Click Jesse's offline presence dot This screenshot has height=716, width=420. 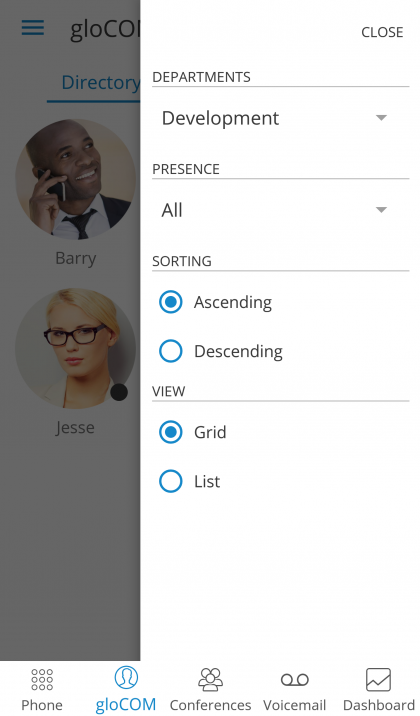[x=119, y=392]
